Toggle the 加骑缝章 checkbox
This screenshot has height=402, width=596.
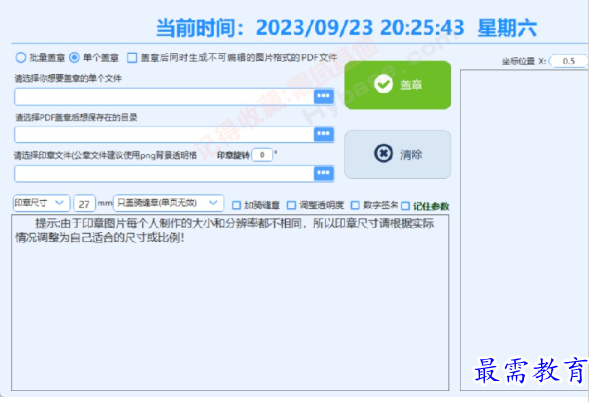point(236,206)
